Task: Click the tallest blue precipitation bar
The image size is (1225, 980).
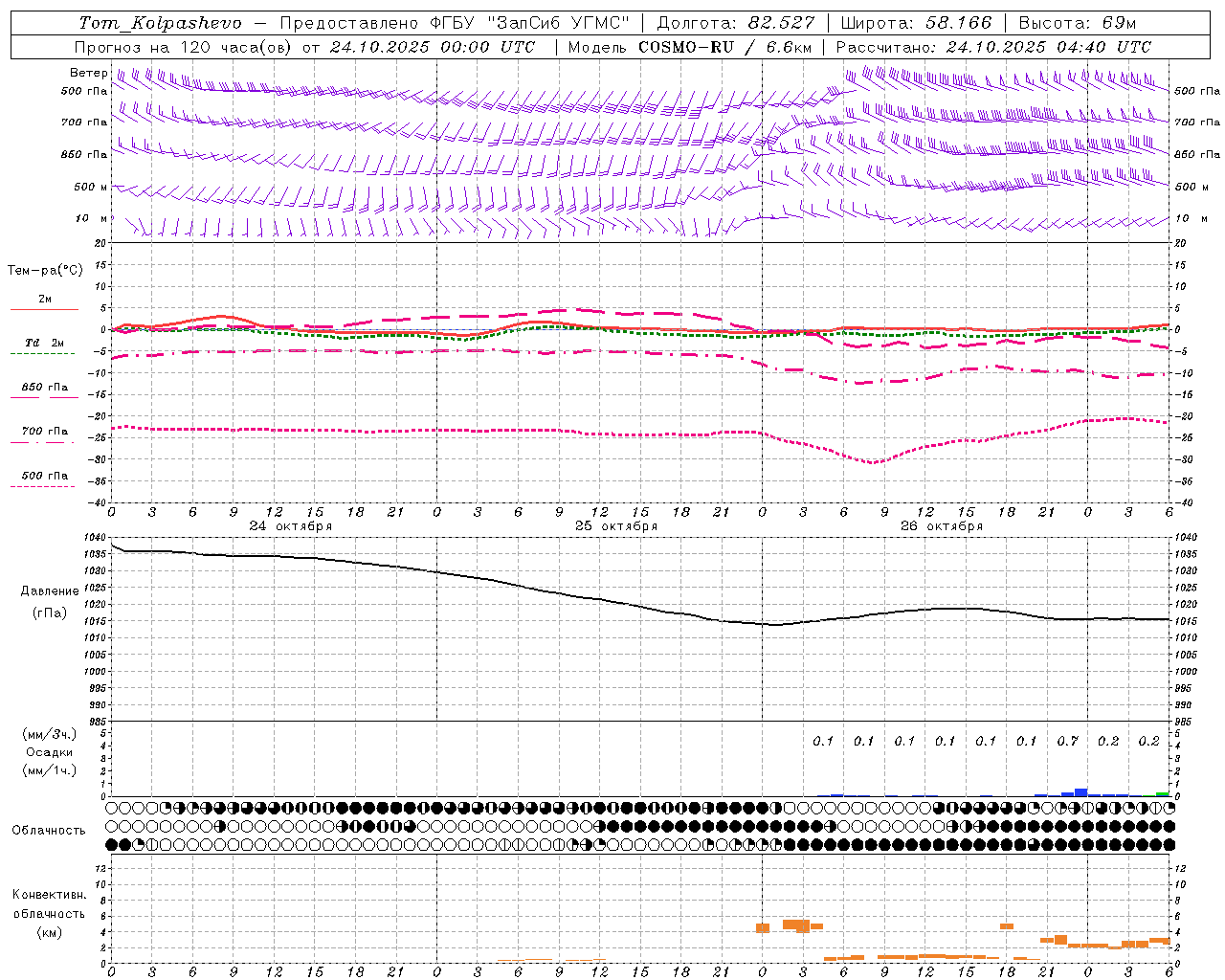Action: click(1081, 792)
